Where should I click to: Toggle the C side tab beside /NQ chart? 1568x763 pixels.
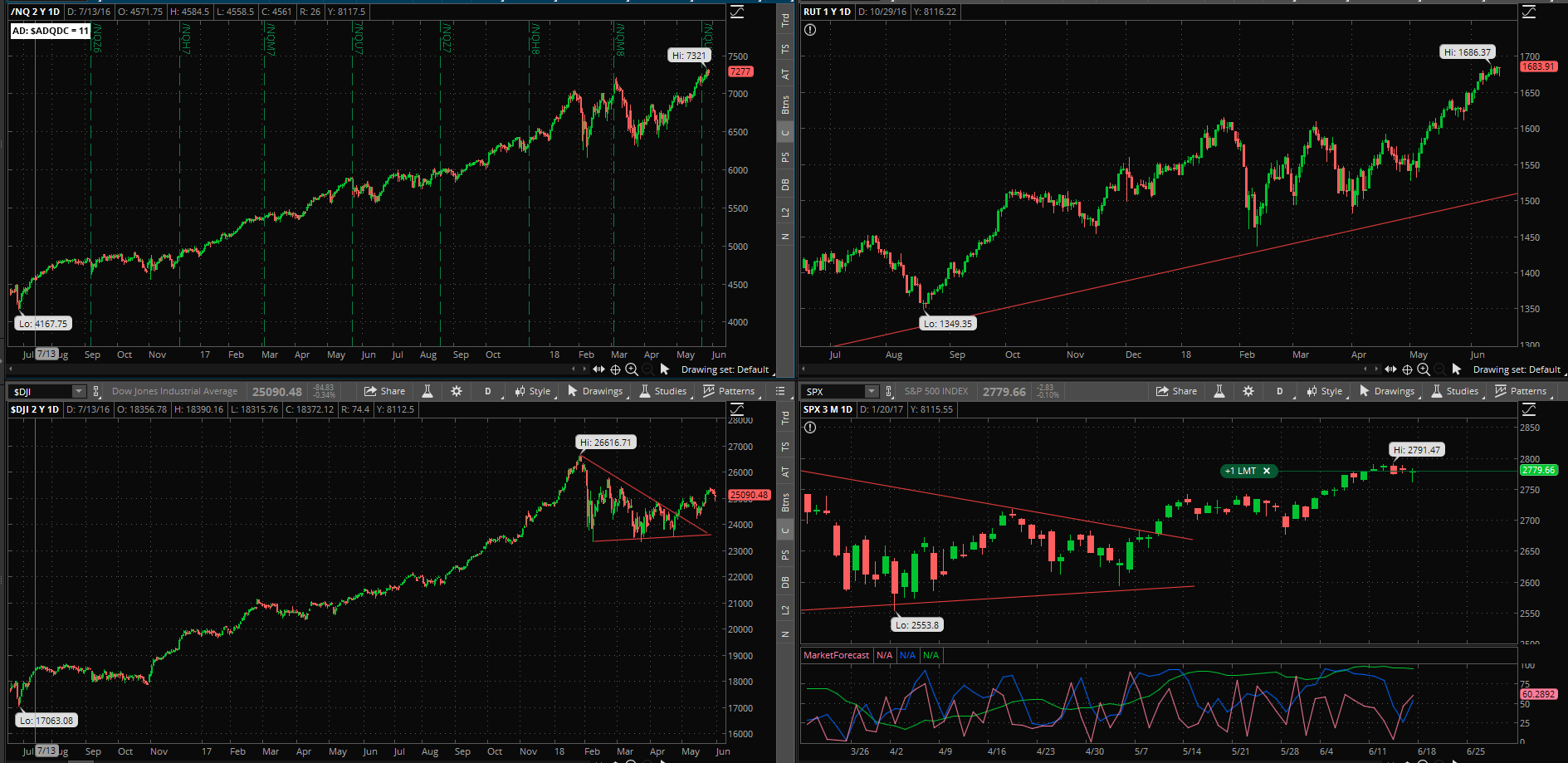pos(785,133)
